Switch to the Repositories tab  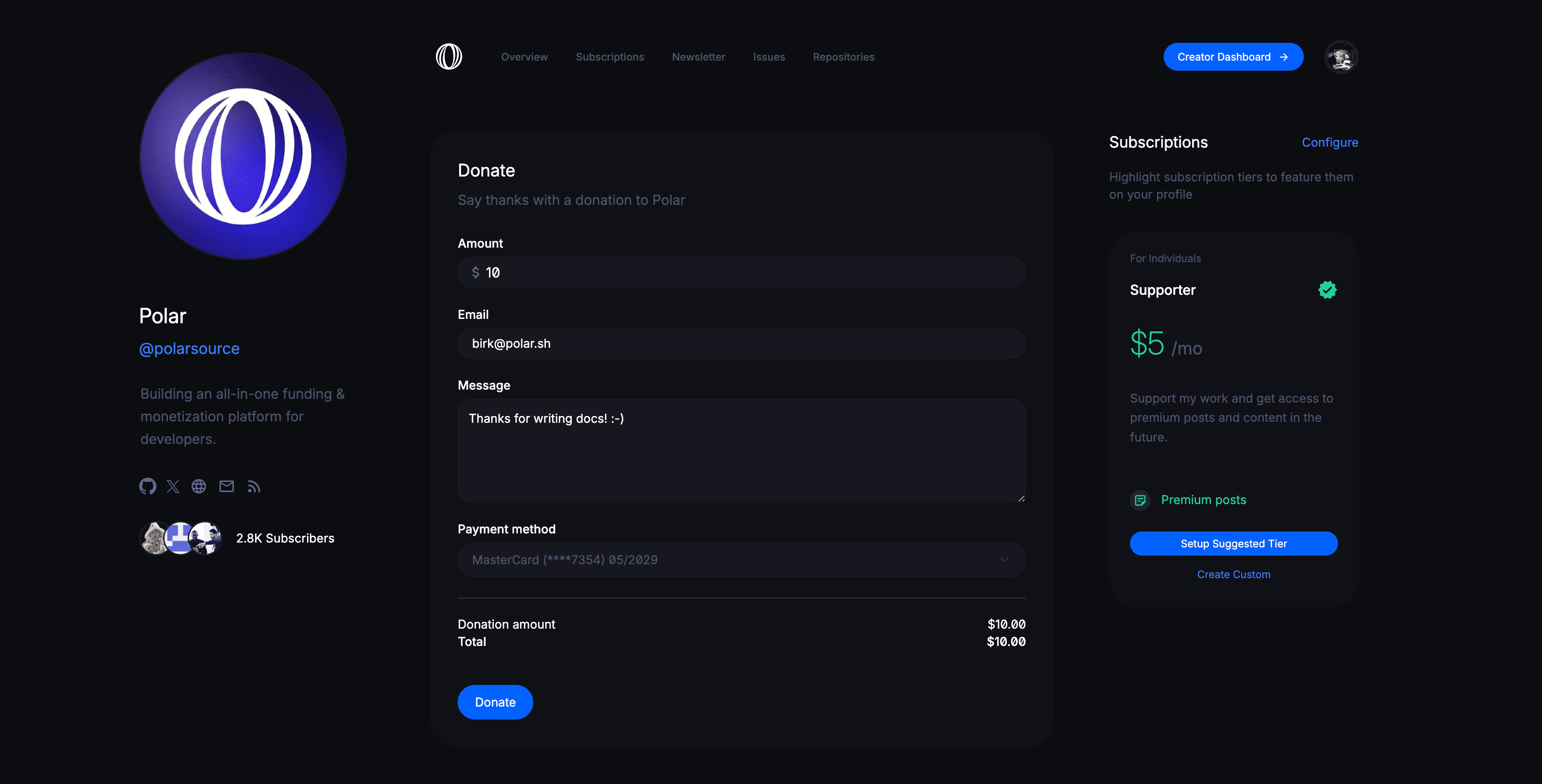tap(843, 56)
